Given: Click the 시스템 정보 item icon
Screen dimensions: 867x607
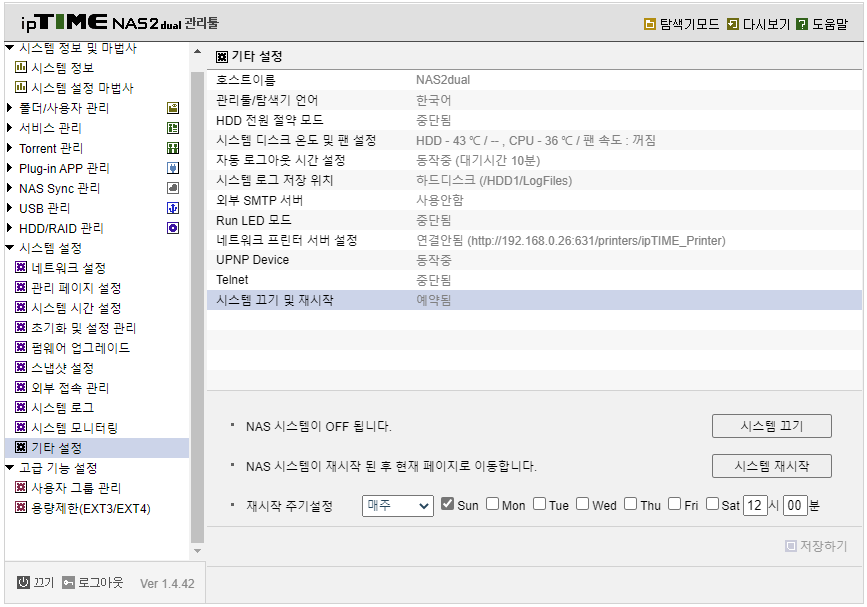Looking at the screenshot, I should (x=21, y=67).
